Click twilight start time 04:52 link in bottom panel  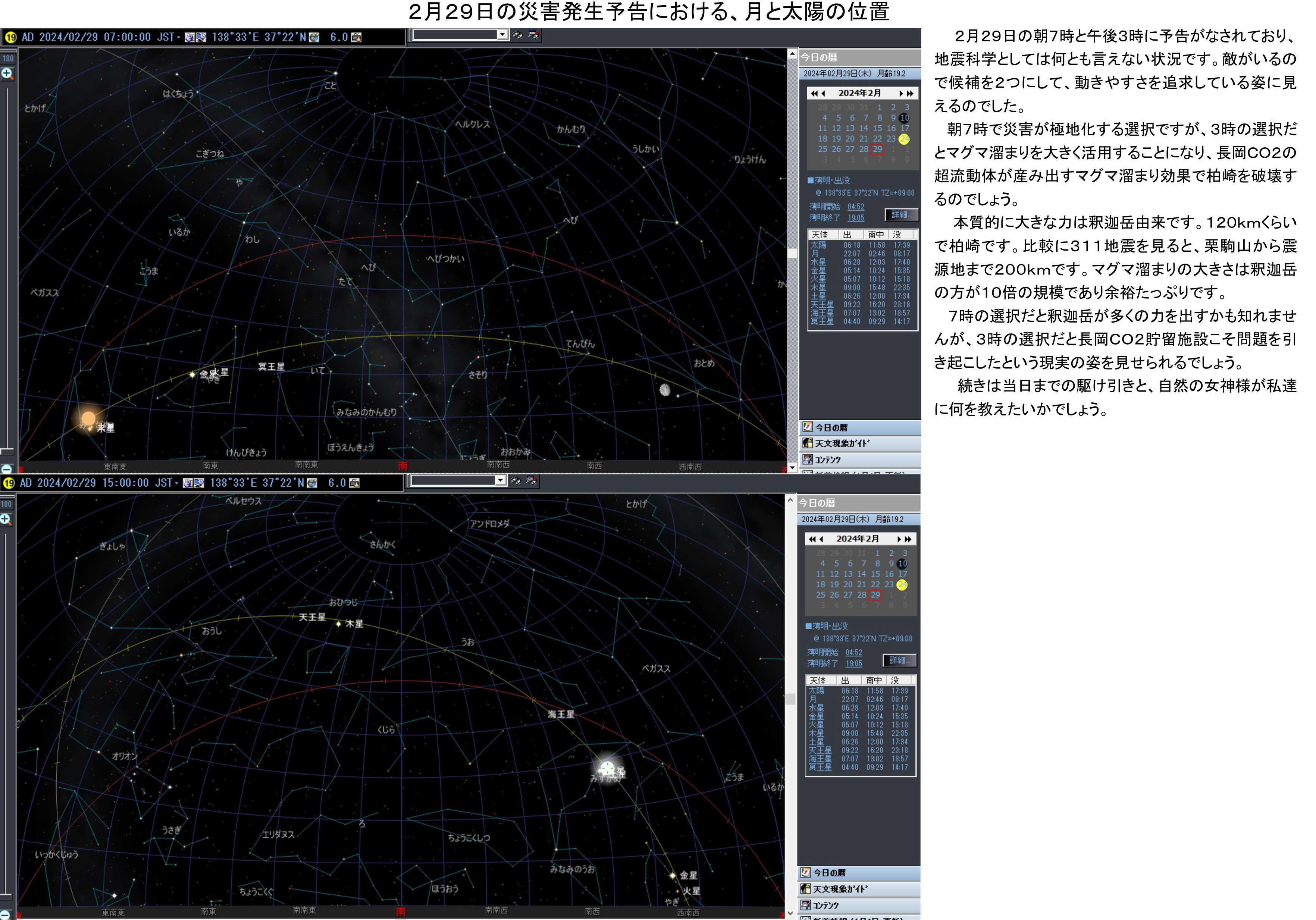click(x=853, y=653)
